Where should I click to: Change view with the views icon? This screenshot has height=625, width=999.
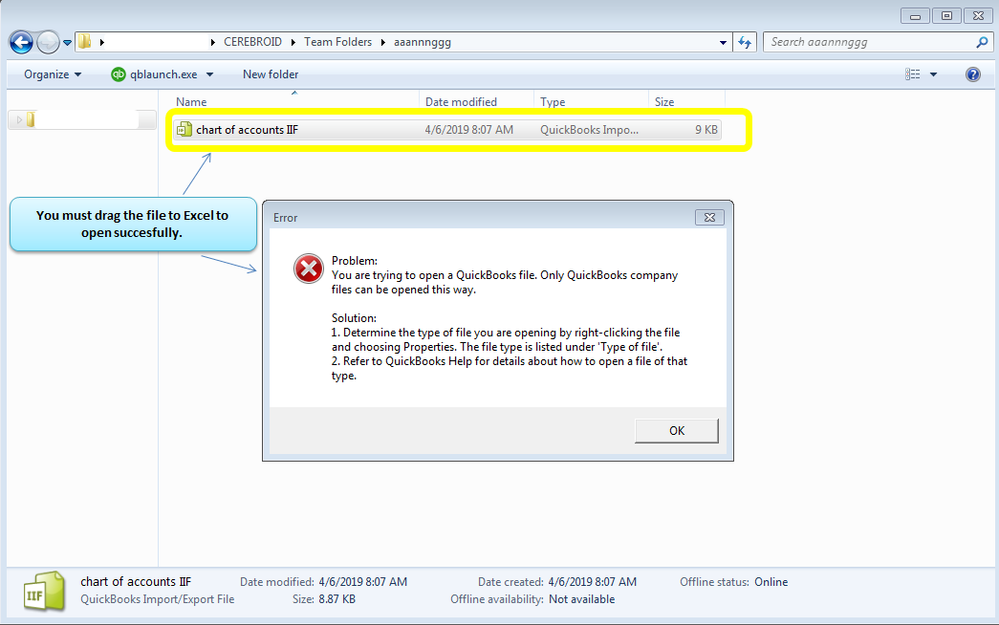point(912,75)
